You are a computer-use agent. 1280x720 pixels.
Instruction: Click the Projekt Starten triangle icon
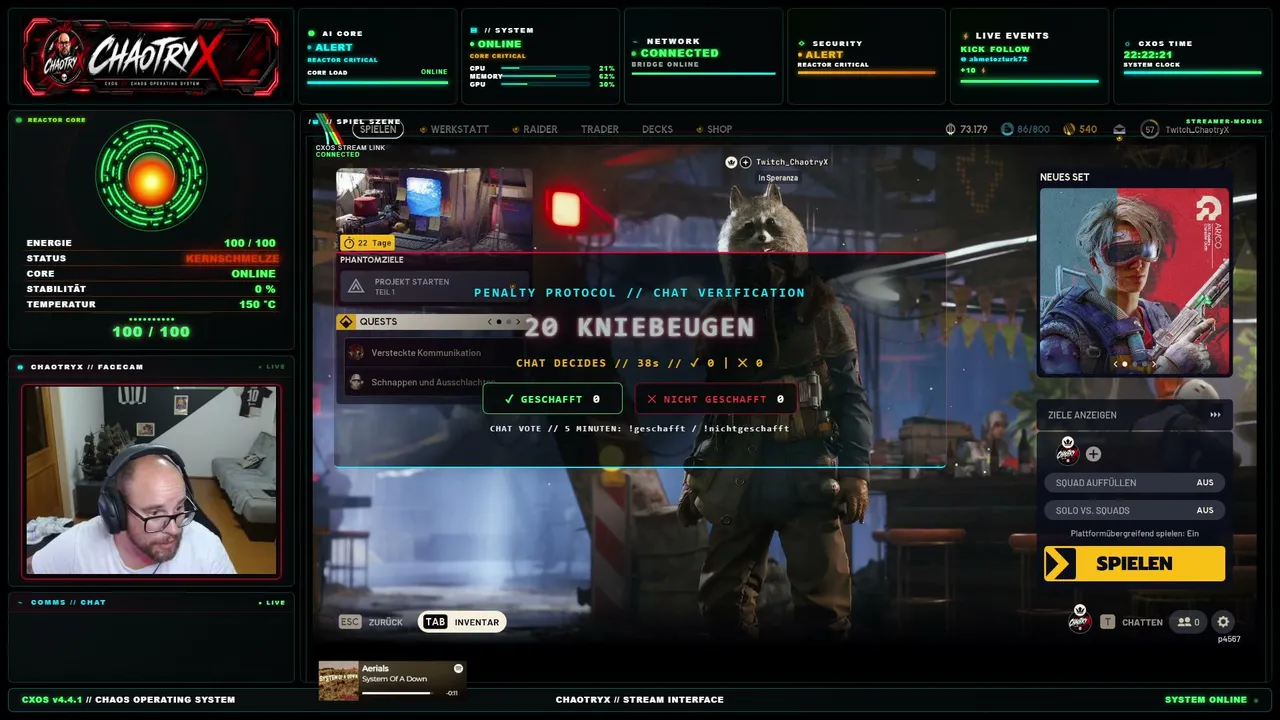pos(356,287)
